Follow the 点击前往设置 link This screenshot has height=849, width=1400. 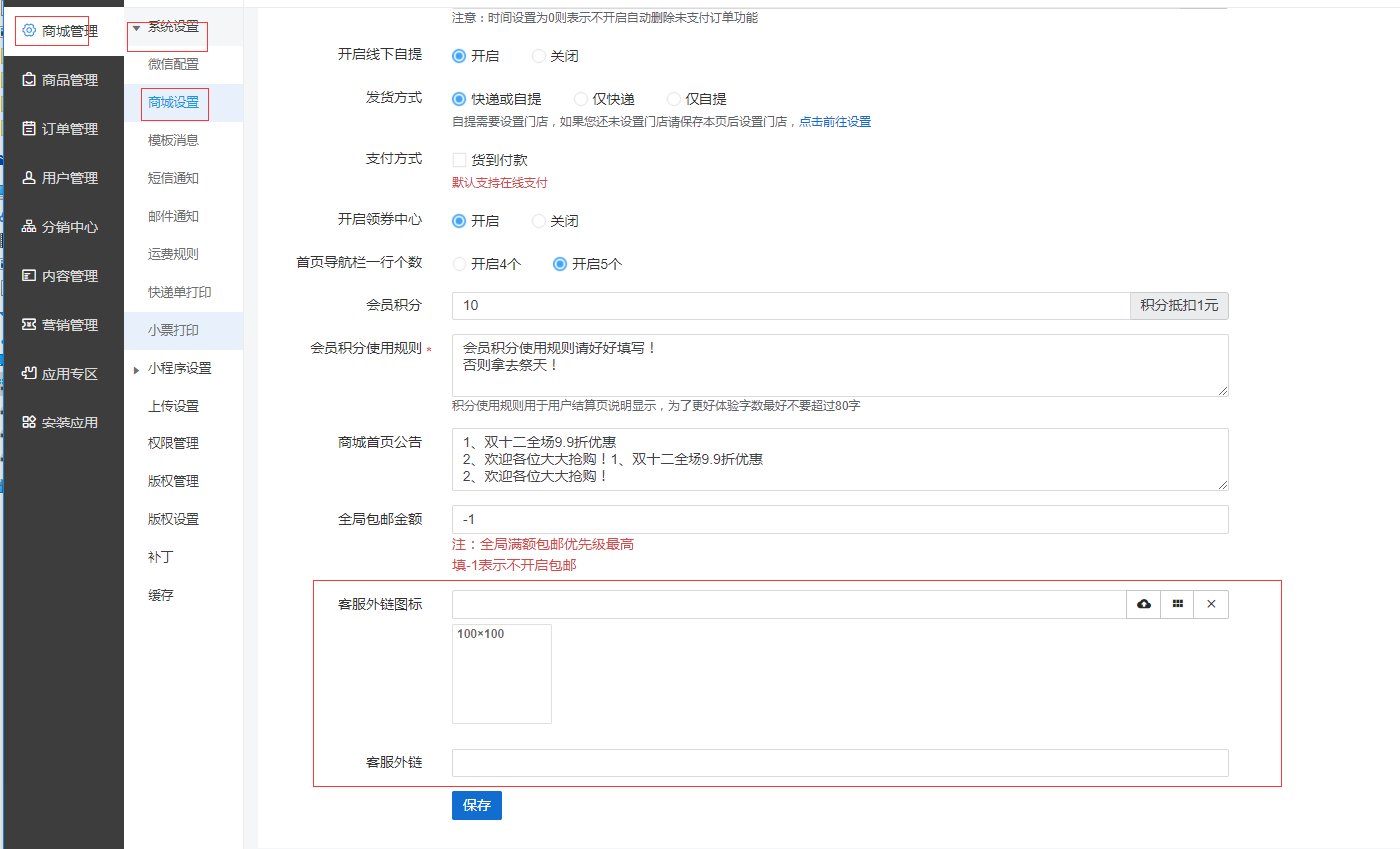coord(834,122)
